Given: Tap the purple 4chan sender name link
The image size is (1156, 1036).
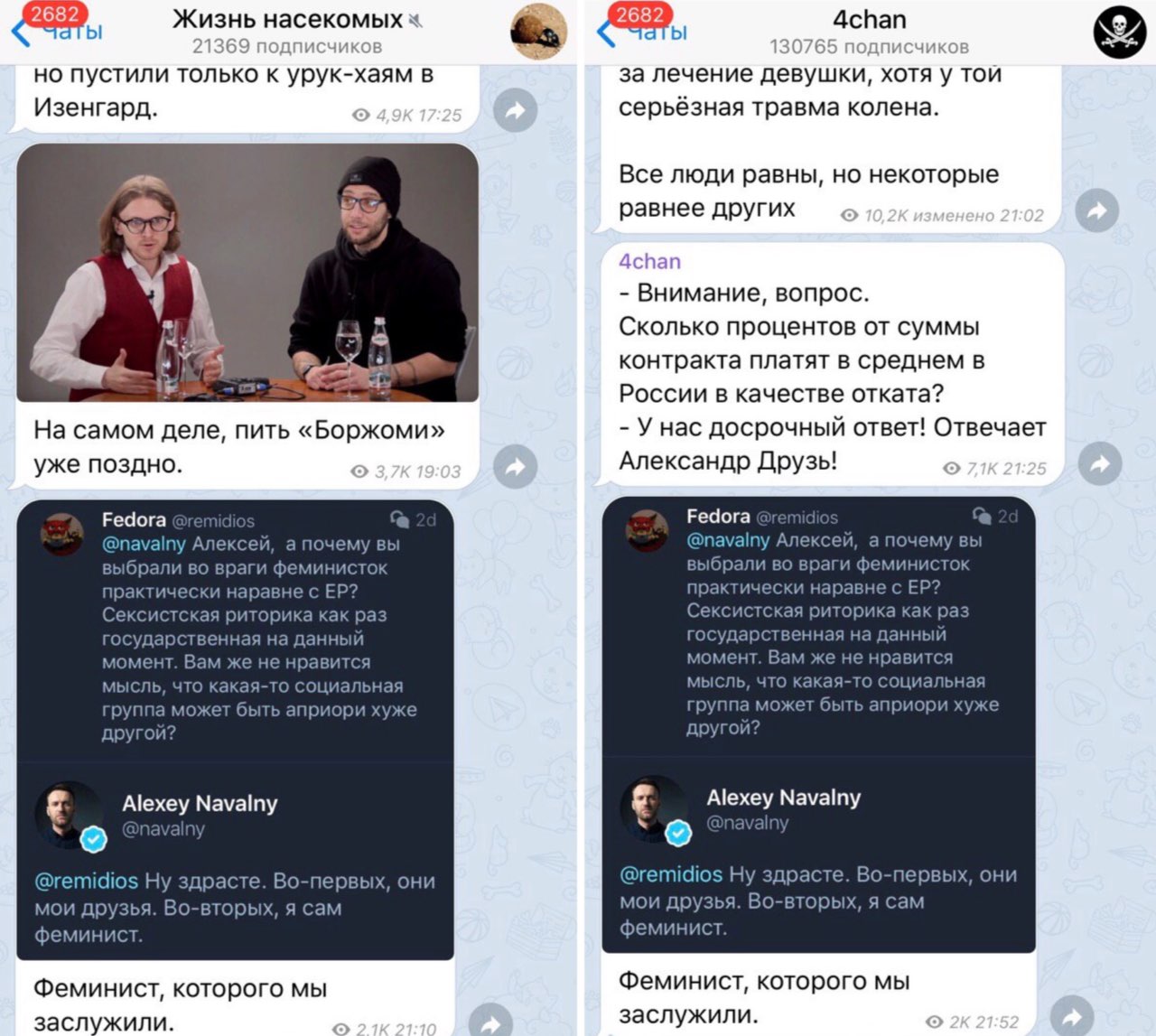Looking at the screenshot, I should [x=649, y=262].
